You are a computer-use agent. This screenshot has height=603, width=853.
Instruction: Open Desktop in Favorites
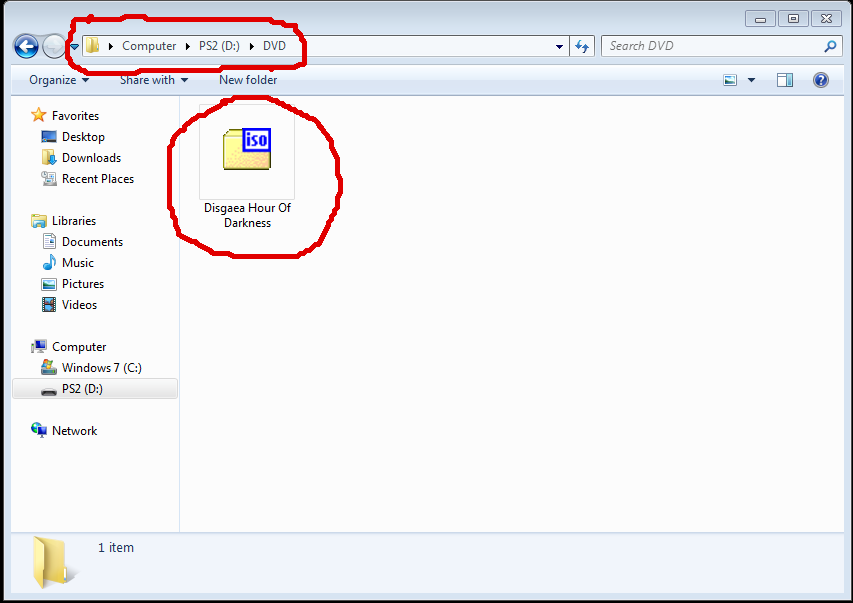(82, 137)
